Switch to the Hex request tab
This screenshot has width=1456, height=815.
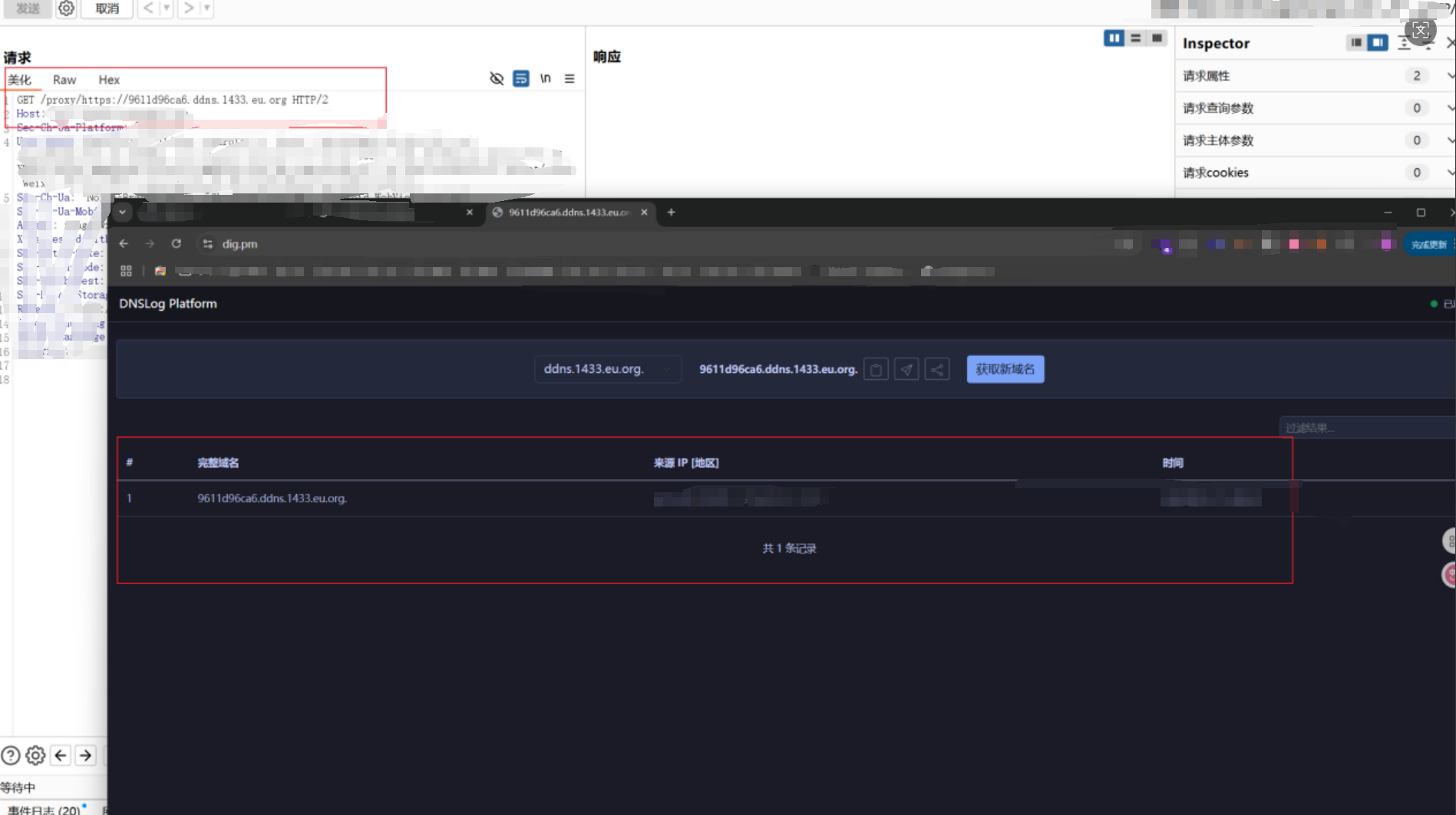[109, 80]
